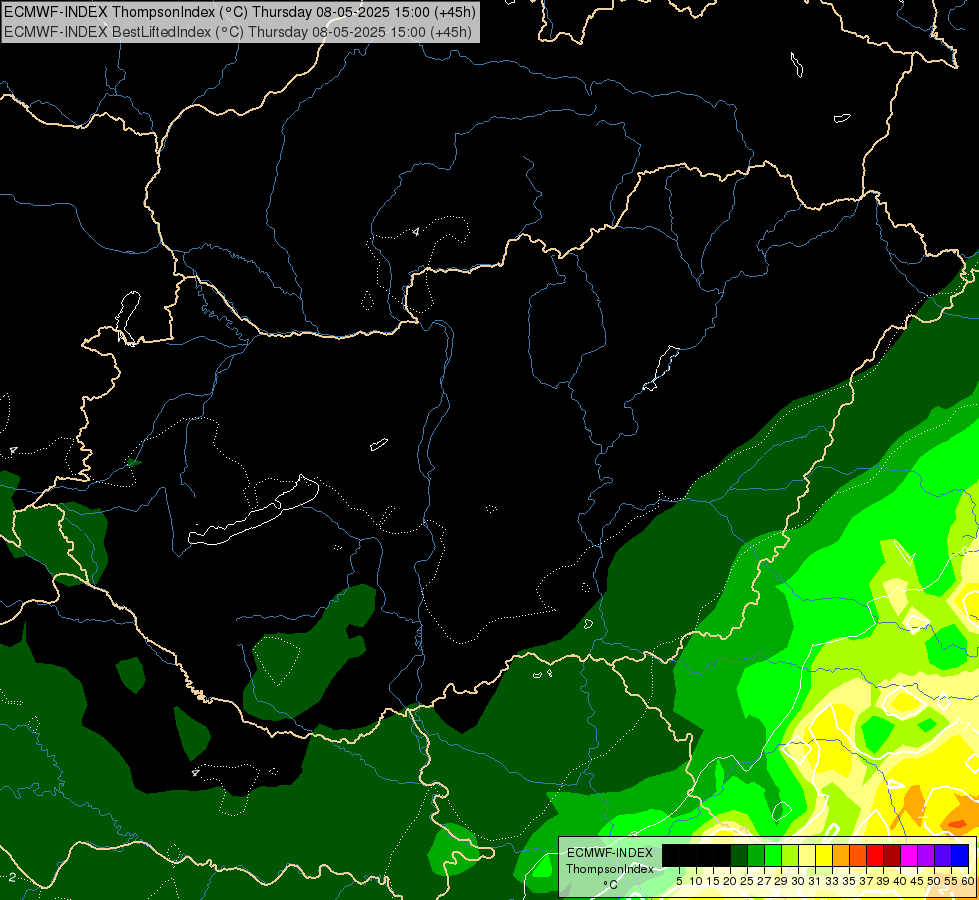This screenshot has height=900, width=979.
Task: Select the dark green legend swatch (20–25)
Action: click(739, 855)
